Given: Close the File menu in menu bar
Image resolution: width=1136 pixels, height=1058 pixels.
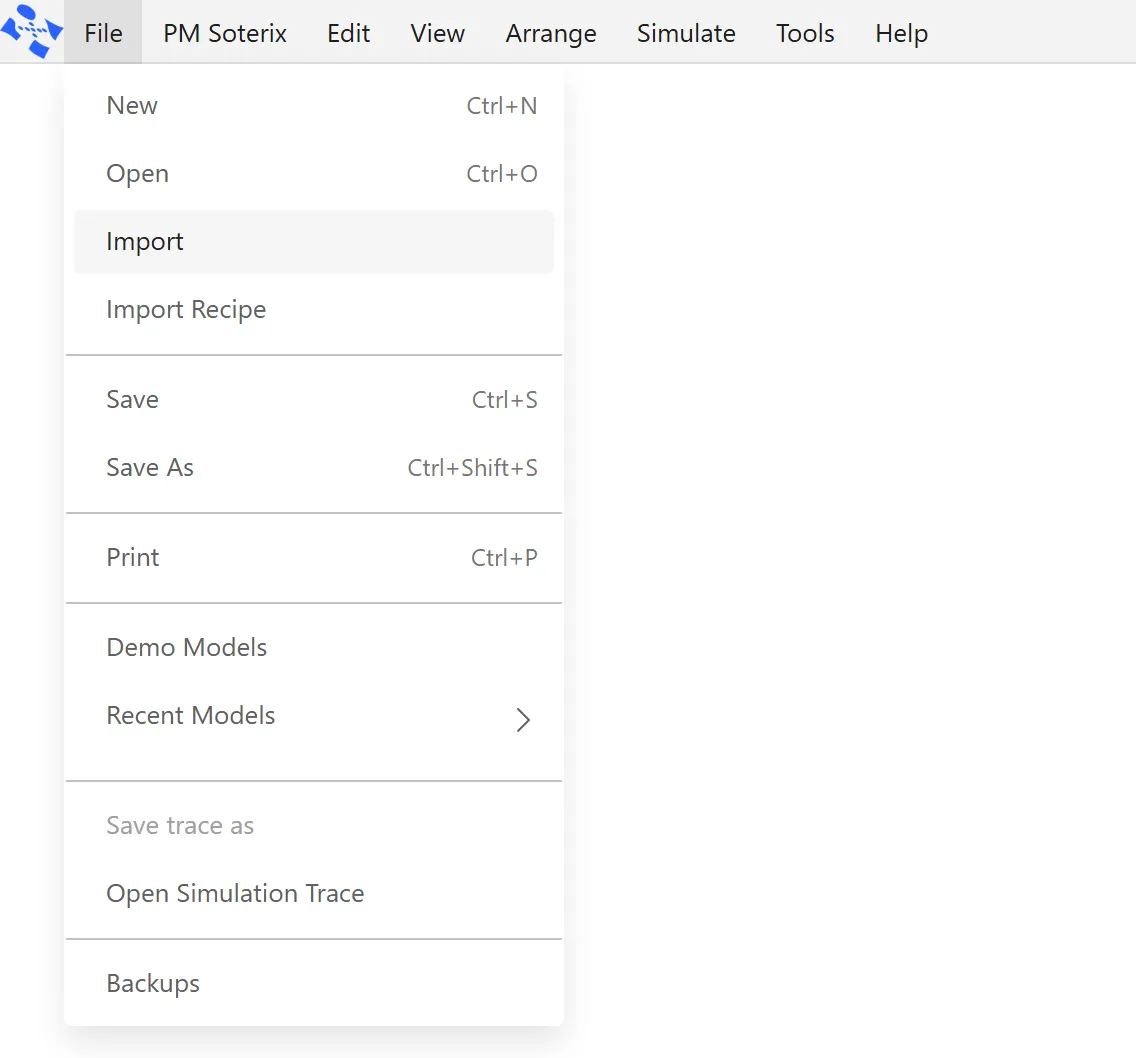Looking at the screenshot, I should [x=103, y=33].
